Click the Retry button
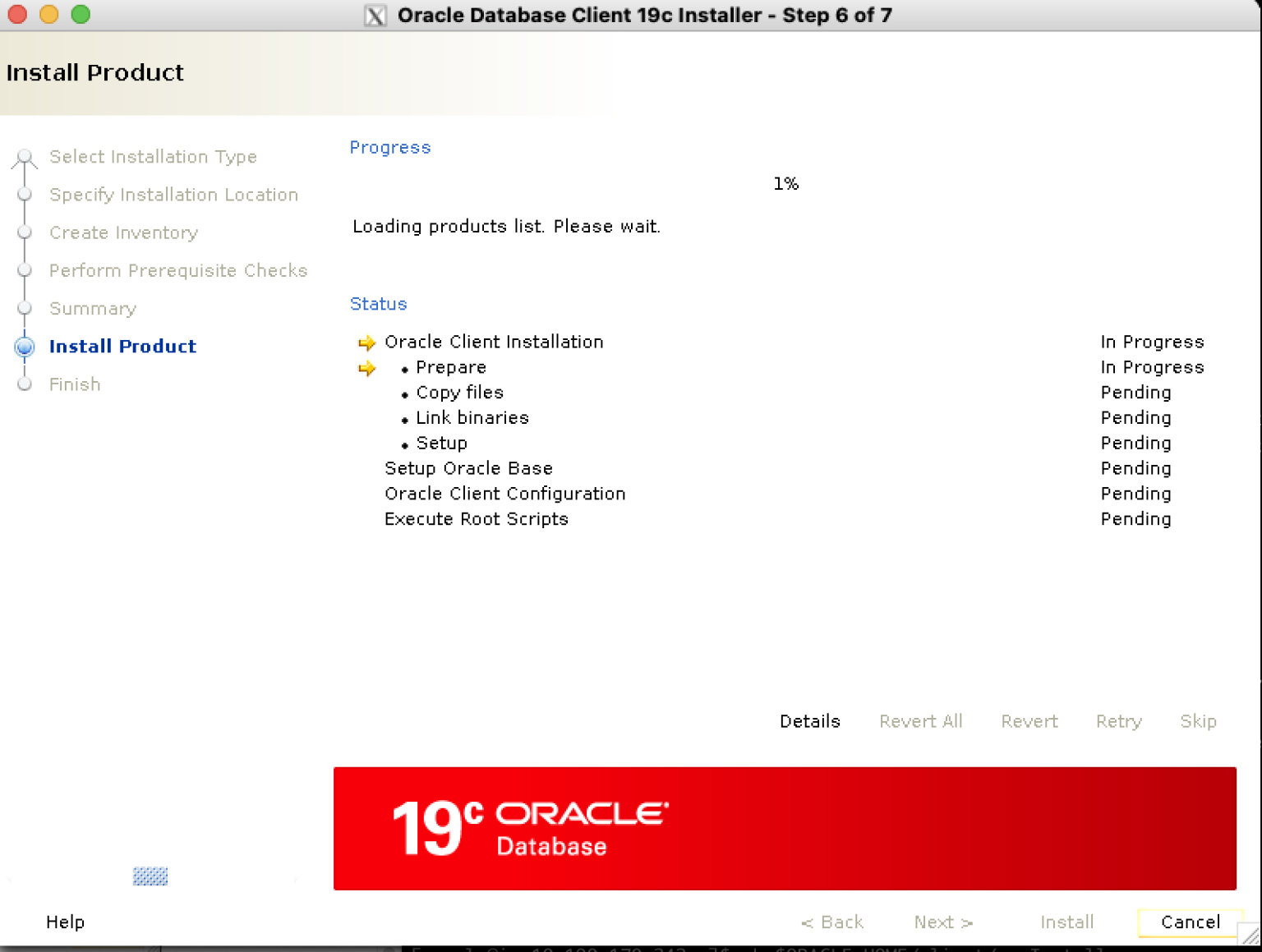The width and height of the screenshot is (1262, 952). tap(1118, 721)
